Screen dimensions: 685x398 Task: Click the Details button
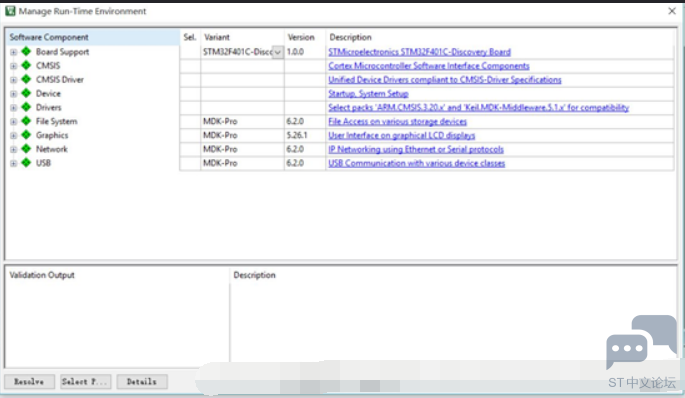[x=142, y=382]
